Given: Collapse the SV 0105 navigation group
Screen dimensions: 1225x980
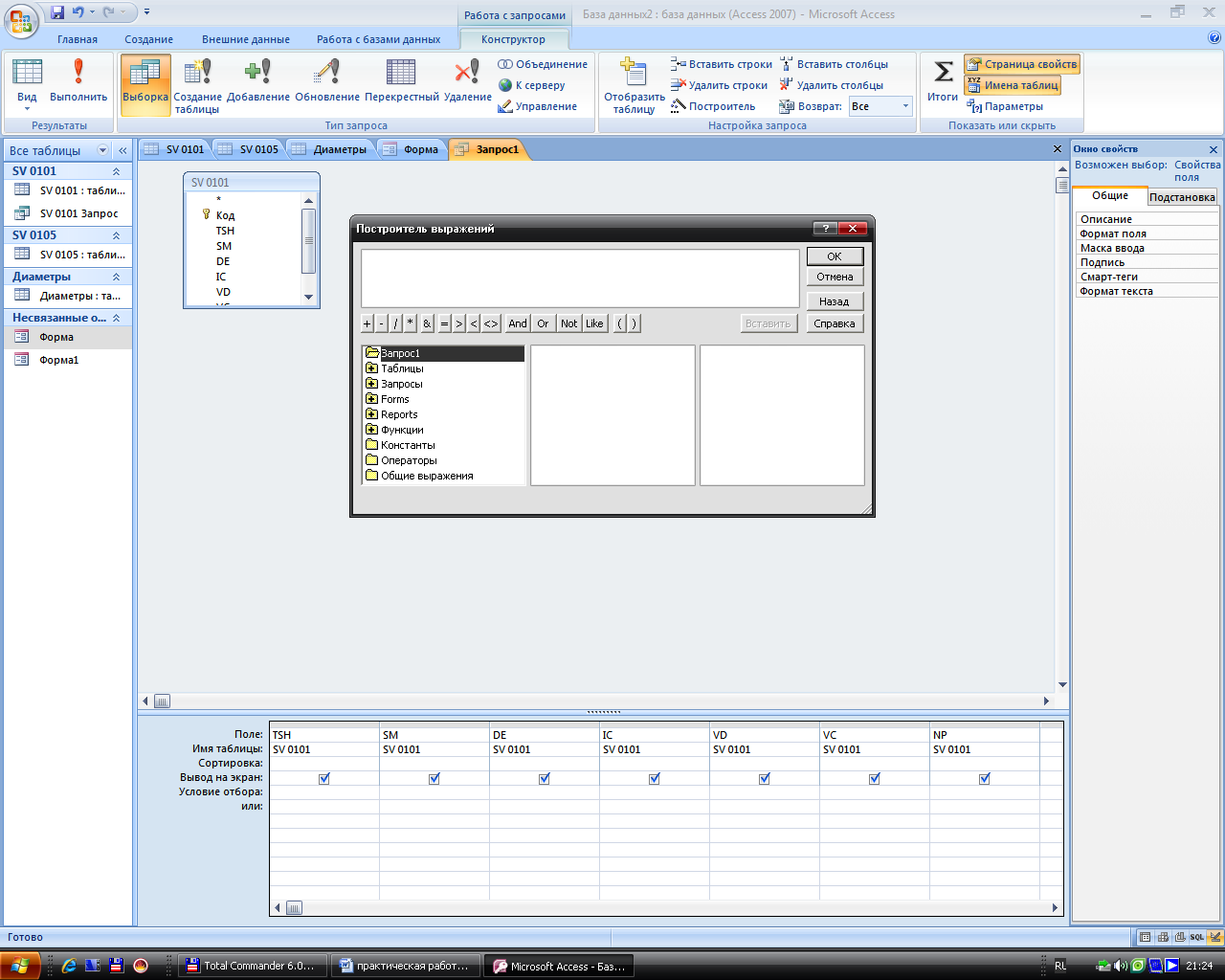Looking at the screenshot, I should (x=117, y=235).
